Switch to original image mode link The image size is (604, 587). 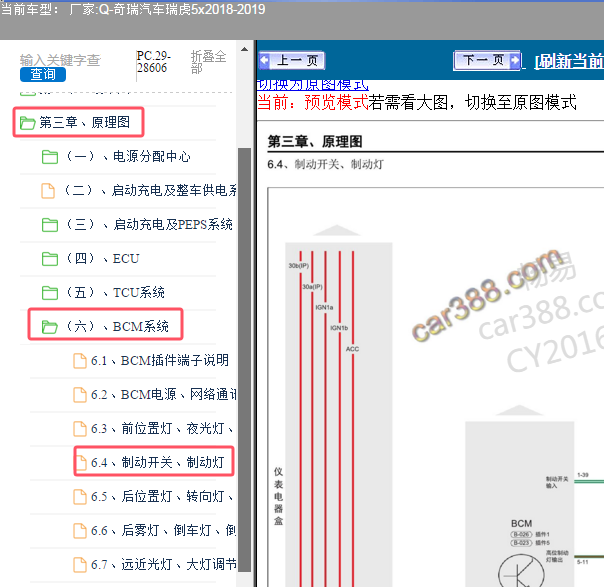coord(312,85)
